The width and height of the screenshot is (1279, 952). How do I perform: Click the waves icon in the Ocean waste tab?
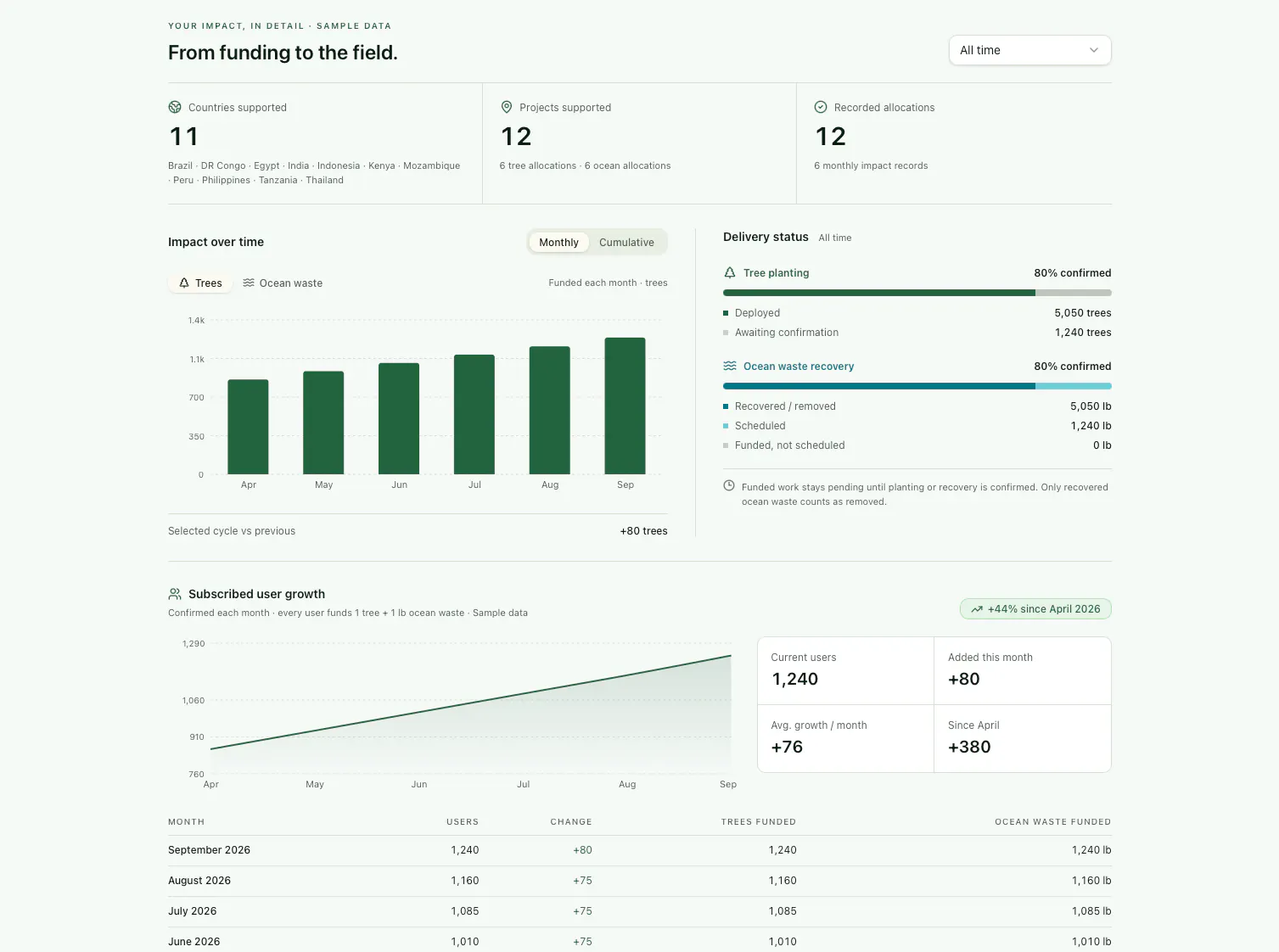point(249,283)
